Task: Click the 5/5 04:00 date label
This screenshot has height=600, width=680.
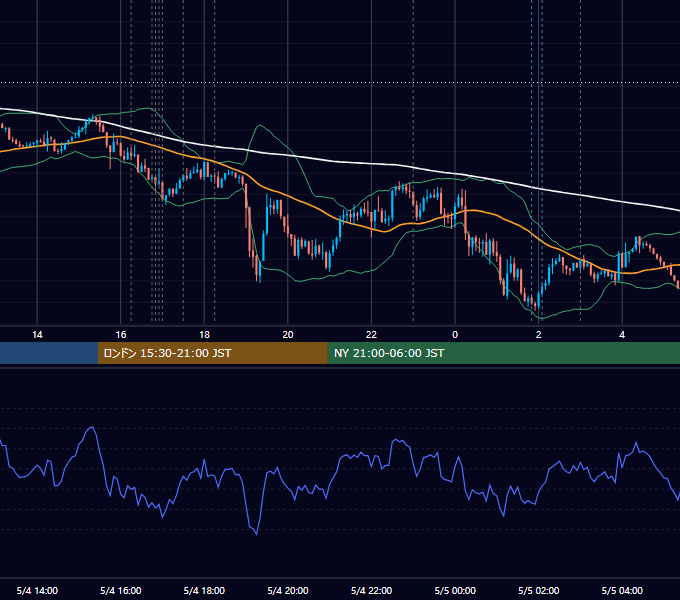Action: [x=622, y=590]
